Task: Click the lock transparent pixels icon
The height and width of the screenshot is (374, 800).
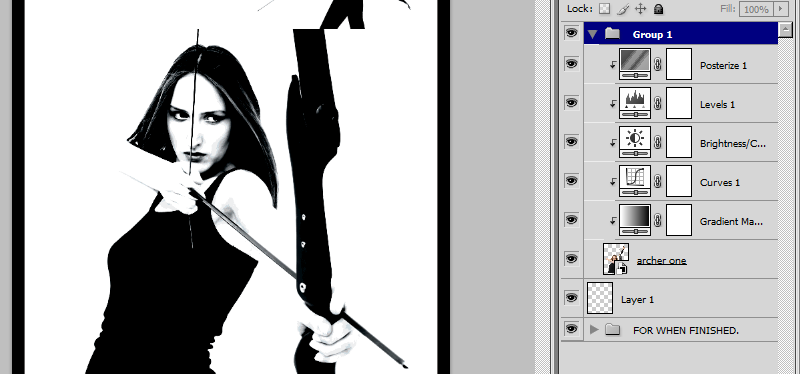Action: pos(605,9)
